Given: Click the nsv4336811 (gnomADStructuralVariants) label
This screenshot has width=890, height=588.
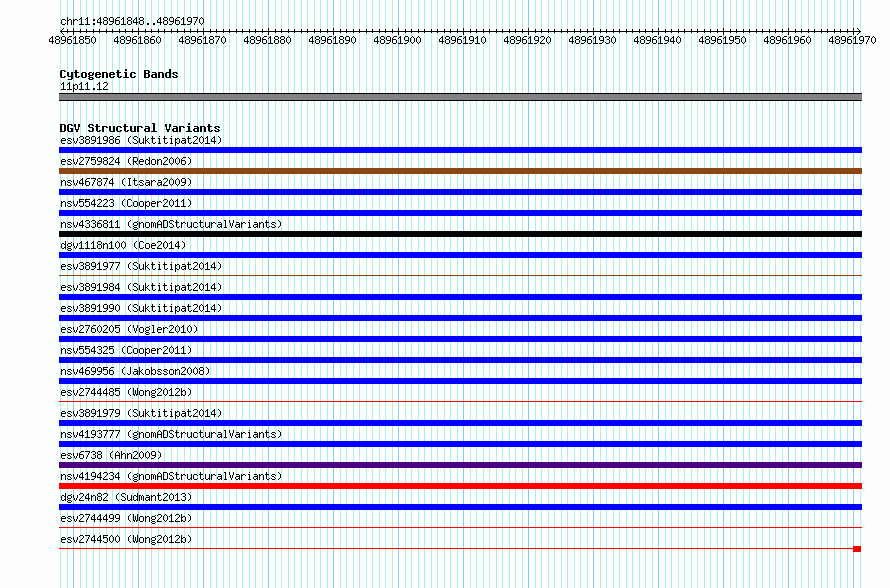Looking at the screenshot, I should 171,224.
